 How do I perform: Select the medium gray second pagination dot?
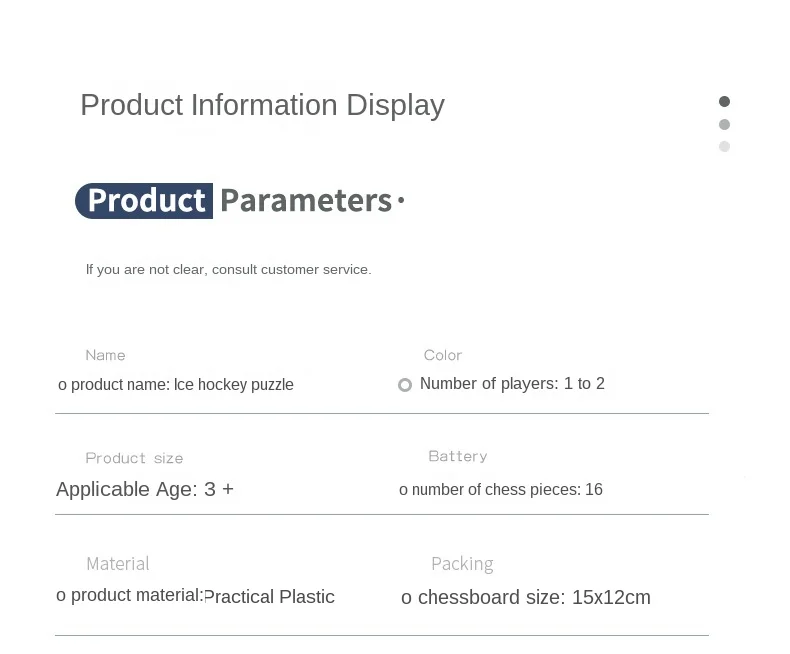725,124
